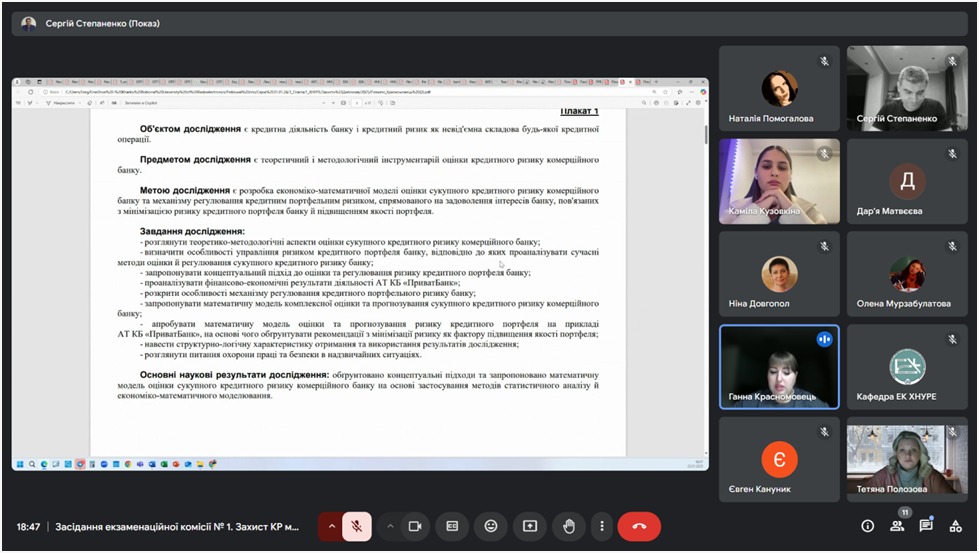Click the shared PDF's vertical scrollbar
979x553 pixels.
pos(706,135)
